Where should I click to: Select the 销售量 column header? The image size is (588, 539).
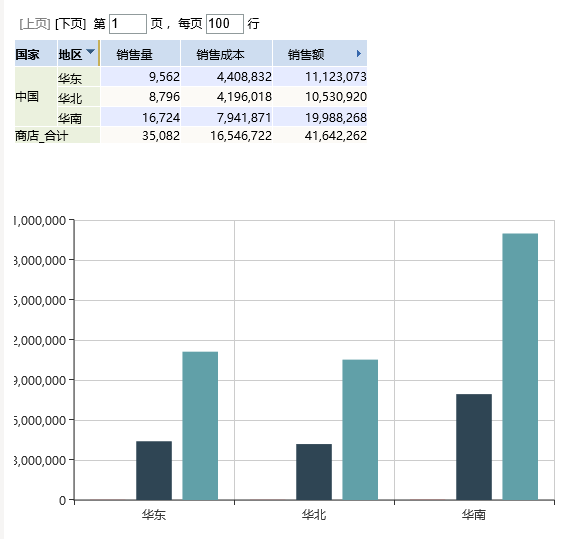coord(141,53)
